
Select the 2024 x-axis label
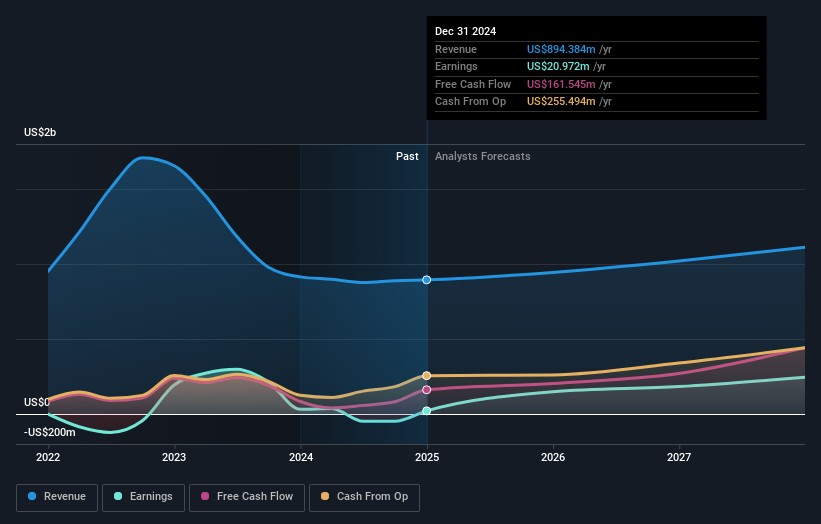[x=301, y=458]
